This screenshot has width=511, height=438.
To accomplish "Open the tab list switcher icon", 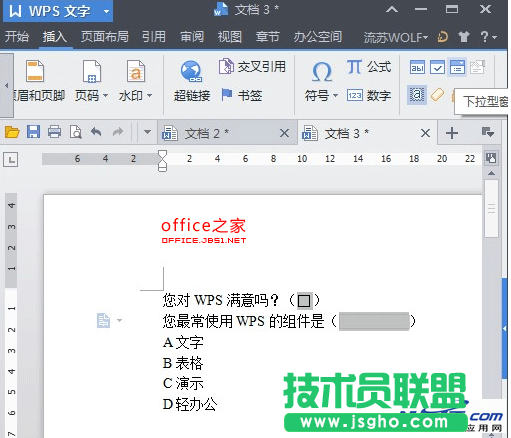I will coord(488,132).
